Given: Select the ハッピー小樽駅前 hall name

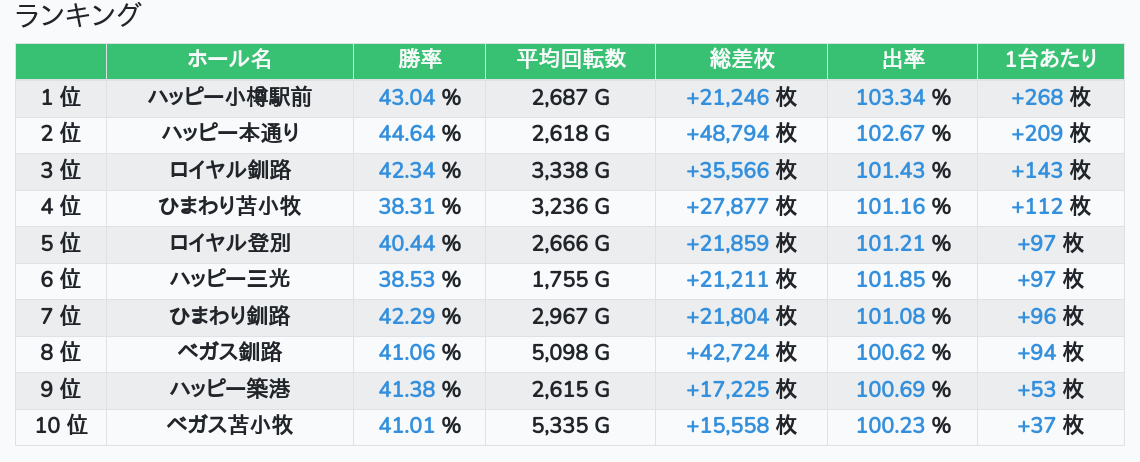Looking at the screenshot, I should tap(229, 97).
